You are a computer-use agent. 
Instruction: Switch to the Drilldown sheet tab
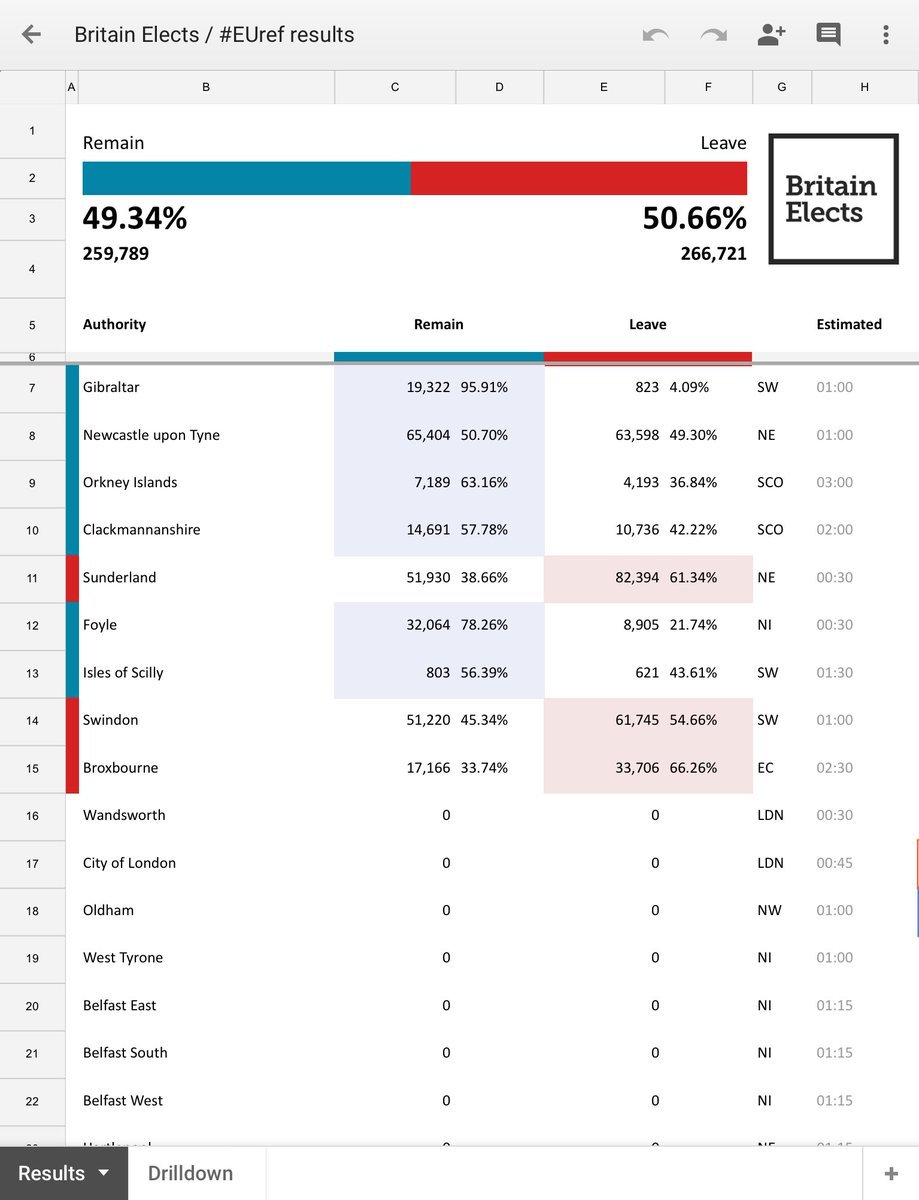(190, 1174)
